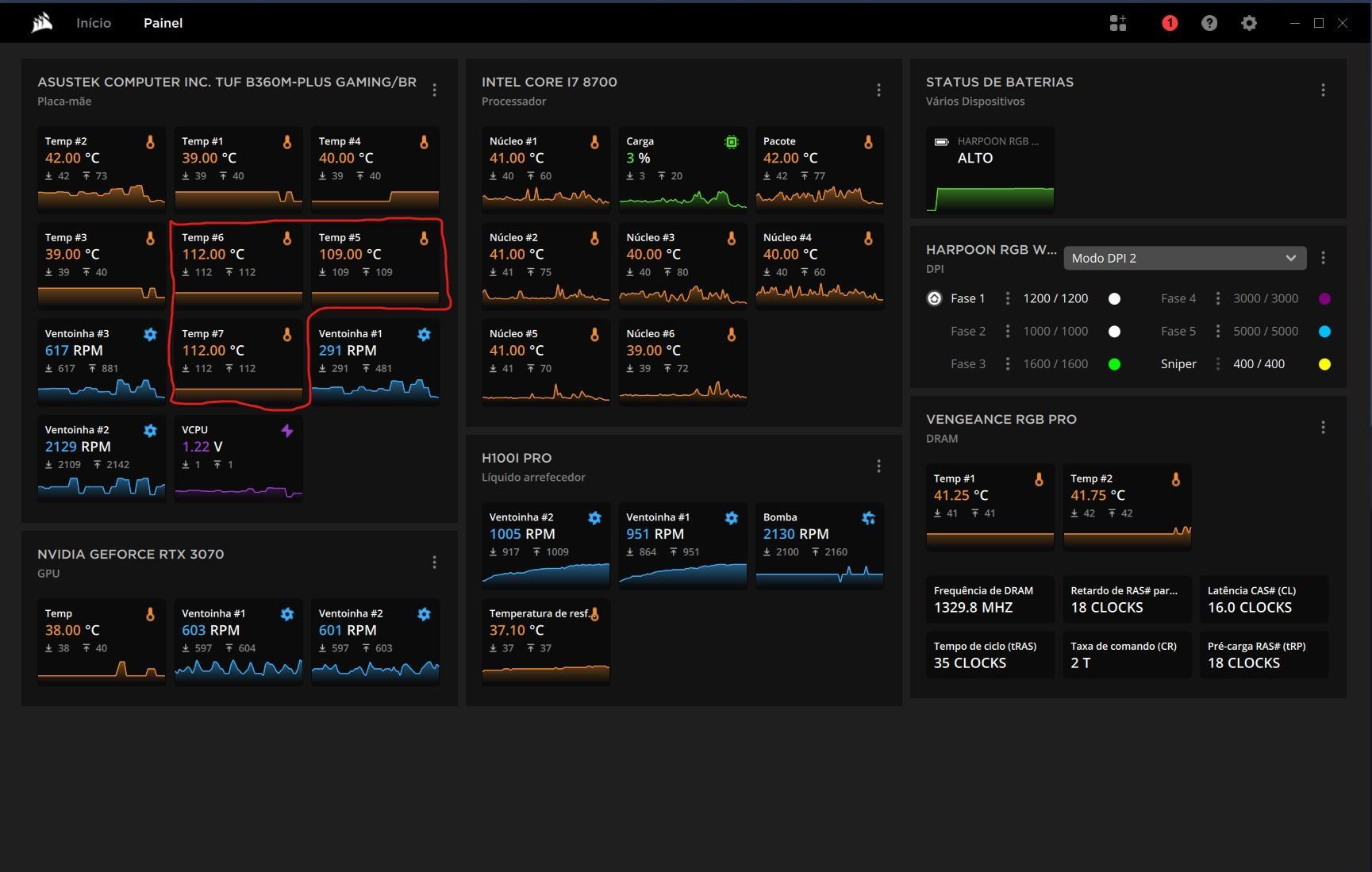The image size is (1372, 872).
Task: Open Fase 4 three-dot options
Action: coord(1218,298)
